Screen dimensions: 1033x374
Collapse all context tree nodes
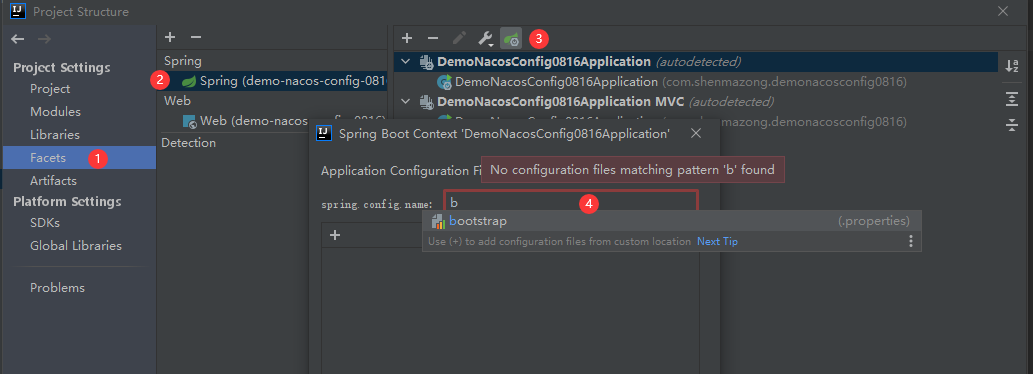(x=1012, y=124)
